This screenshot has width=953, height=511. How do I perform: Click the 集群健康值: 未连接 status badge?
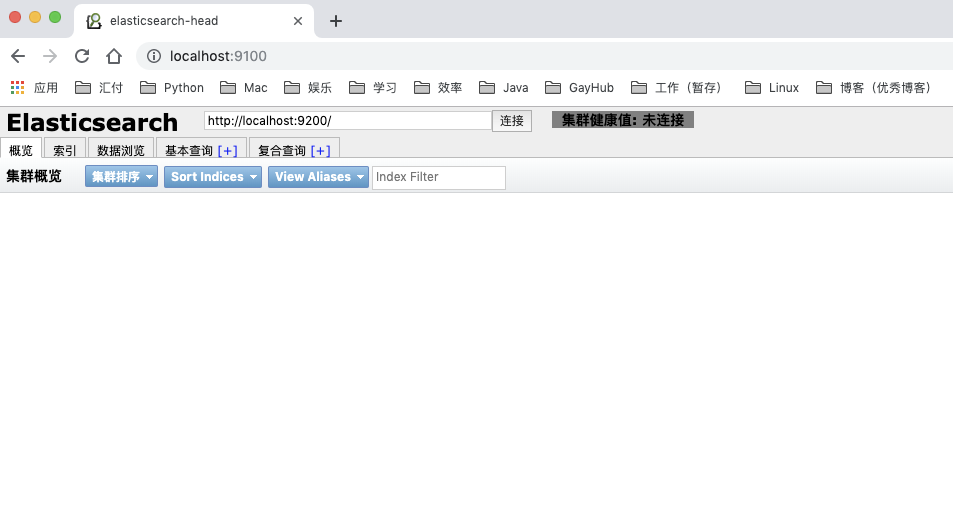pyautogui.click(x=622, y=120)
